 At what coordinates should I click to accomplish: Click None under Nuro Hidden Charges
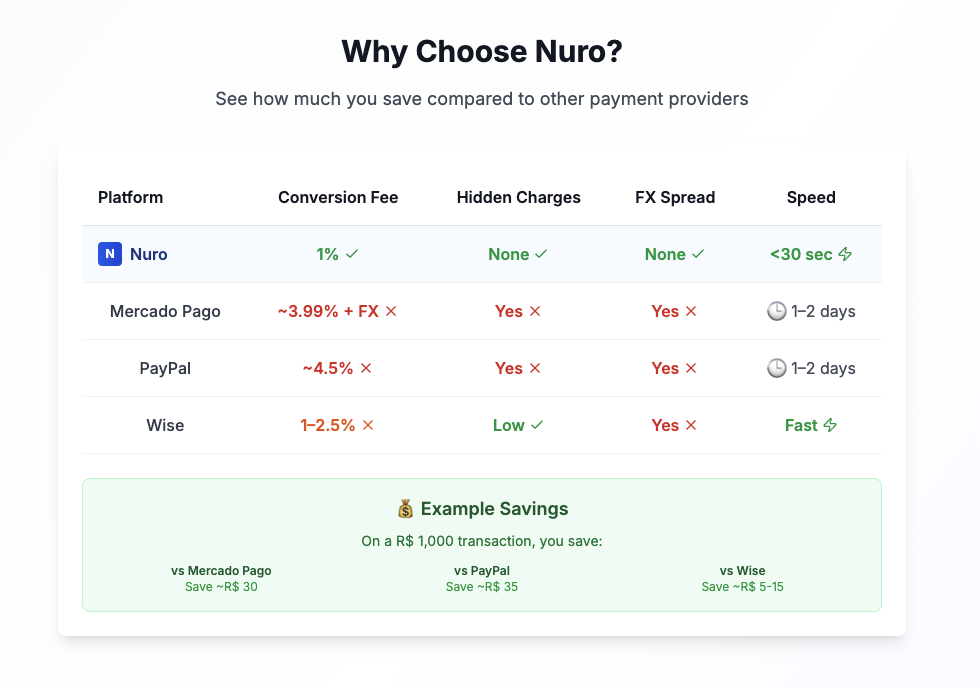509,254
